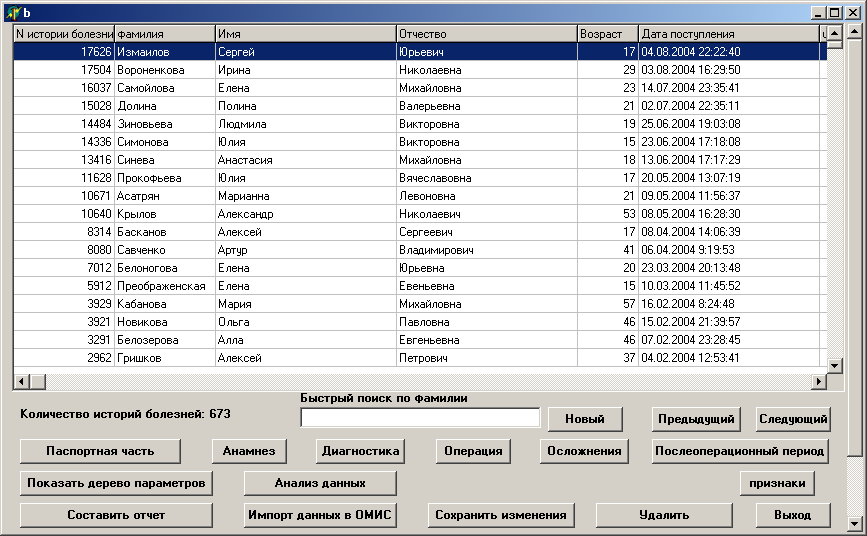Viewport: 867px width, 536px height.
Task: Open 'Диагностика' section
Action: [x=361, y=451]
